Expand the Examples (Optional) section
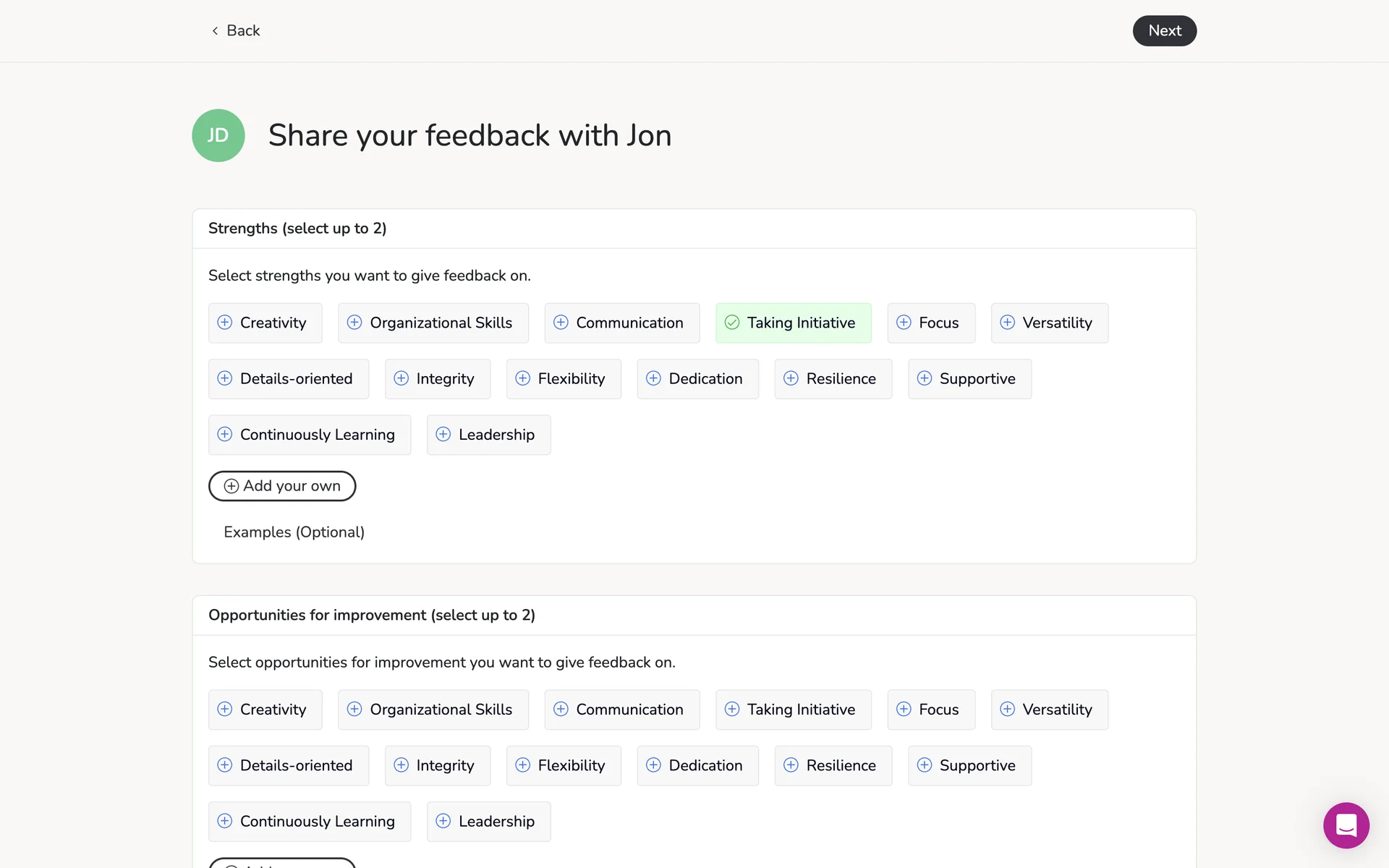1389x868 pixels. 294,532
